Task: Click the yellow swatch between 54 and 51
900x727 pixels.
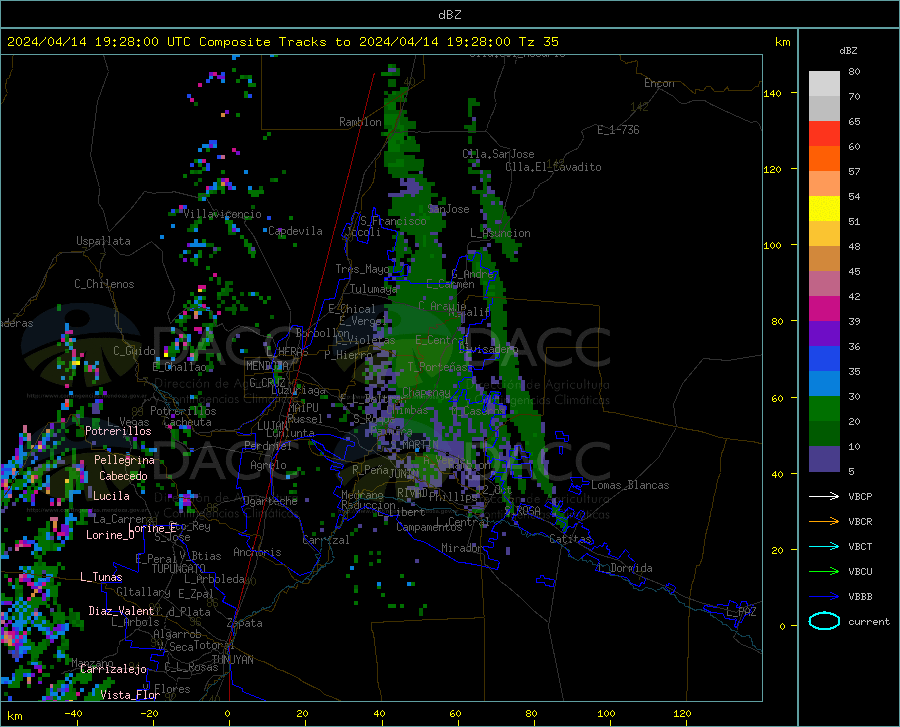Action: [824, 208]
